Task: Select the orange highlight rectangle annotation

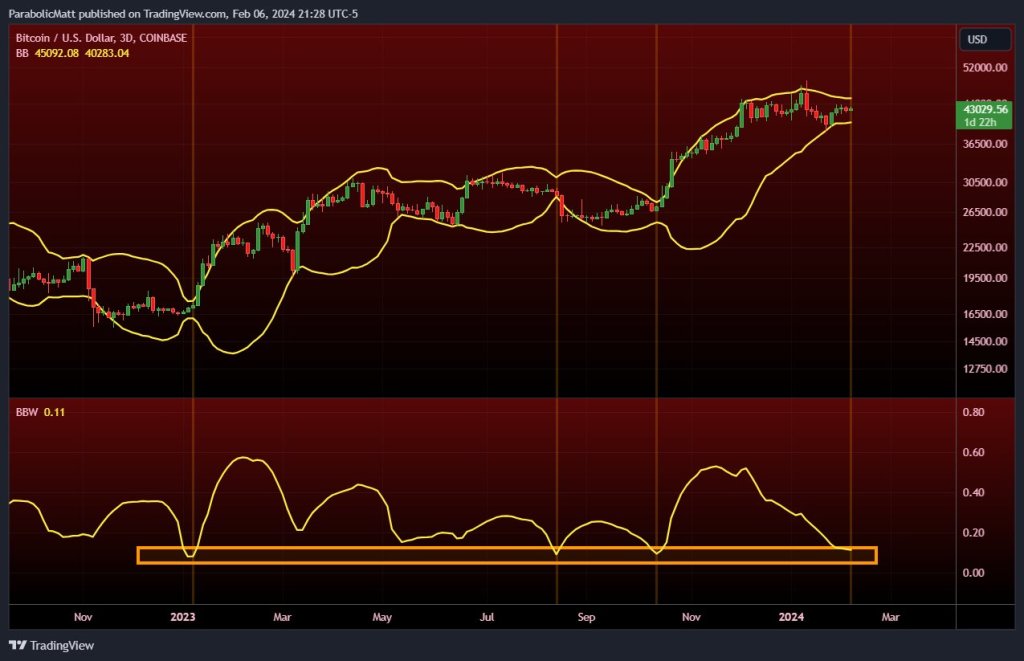Action: pos(507,553)
